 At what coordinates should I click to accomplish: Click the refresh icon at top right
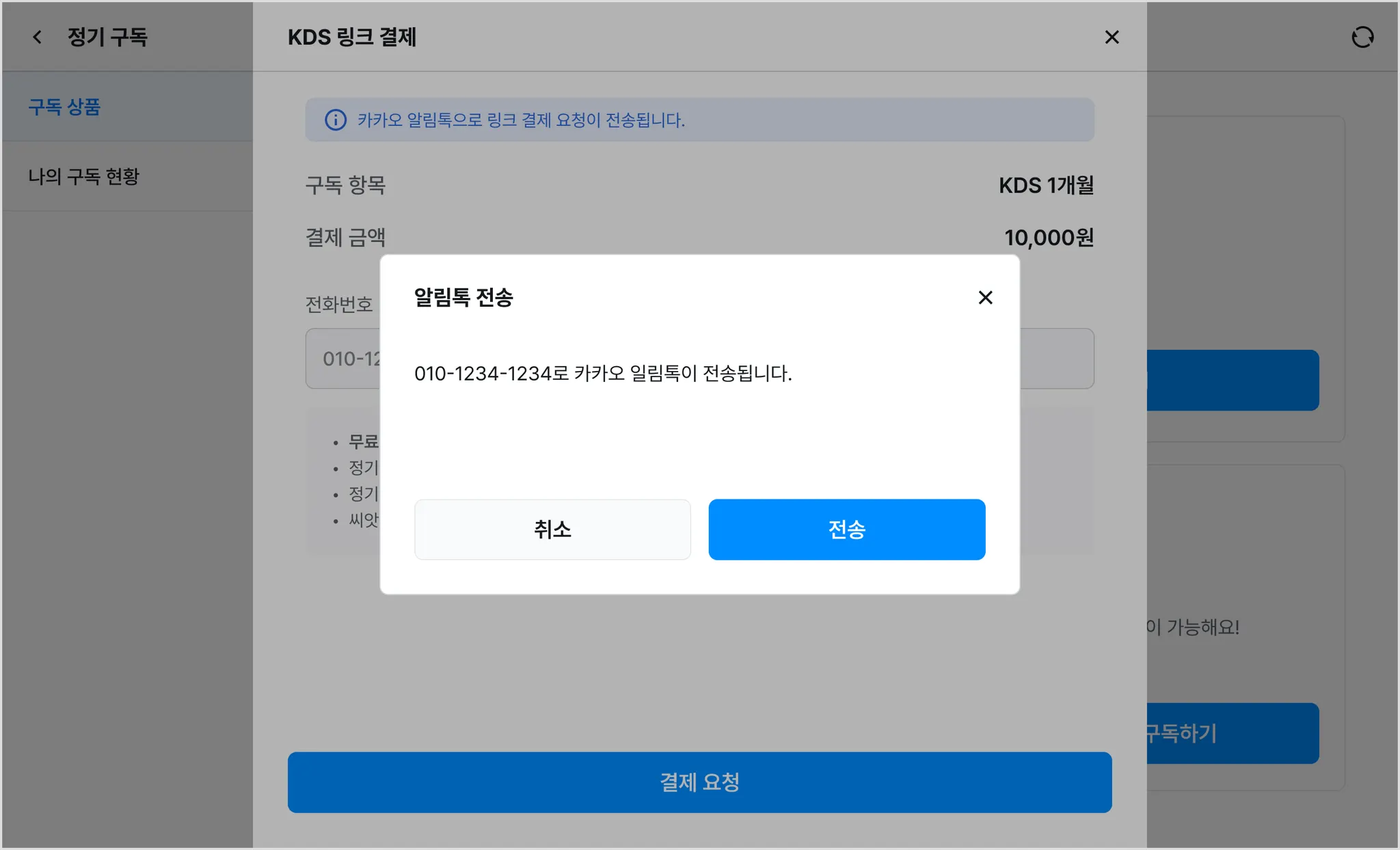(x=1362, y=37)
